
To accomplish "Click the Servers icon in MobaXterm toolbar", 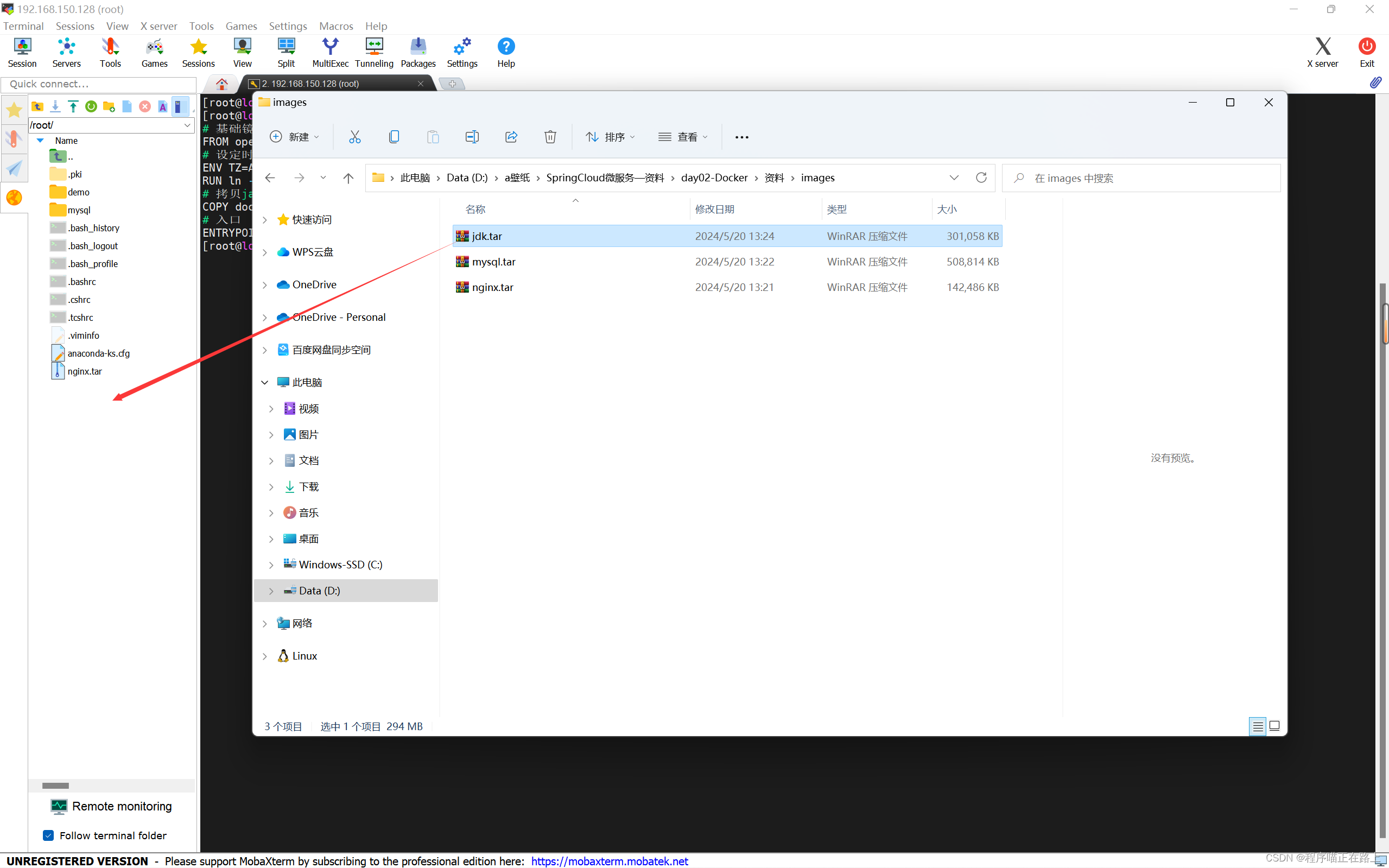I will (x=66, y=52).
